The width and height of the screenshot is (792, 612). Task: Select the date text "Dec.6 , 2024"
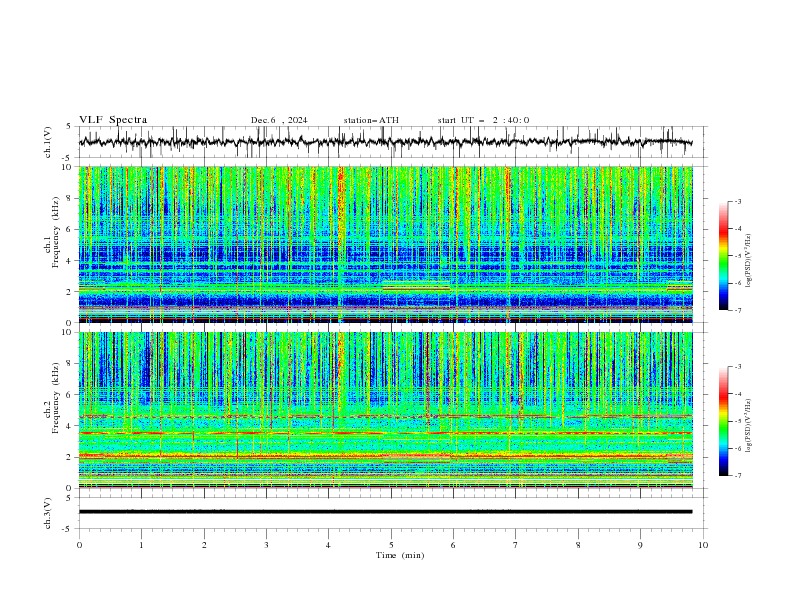(x=279, y=120)
